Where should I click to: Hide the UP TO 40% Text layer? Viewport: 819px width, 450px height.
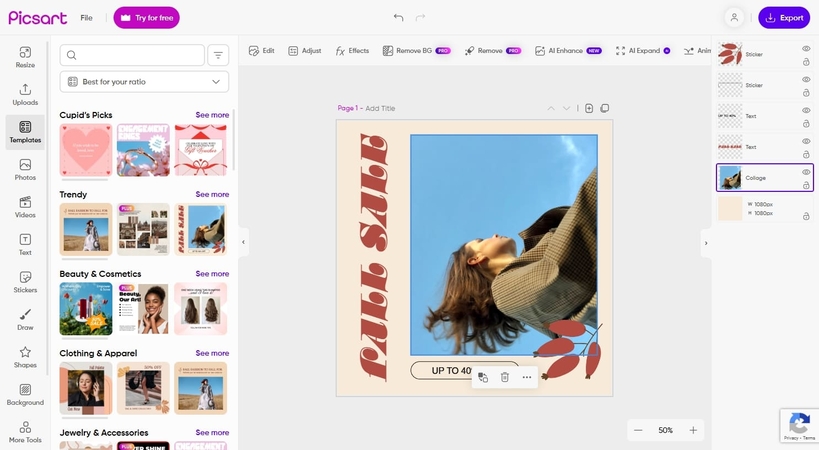[x=806, y=110]
